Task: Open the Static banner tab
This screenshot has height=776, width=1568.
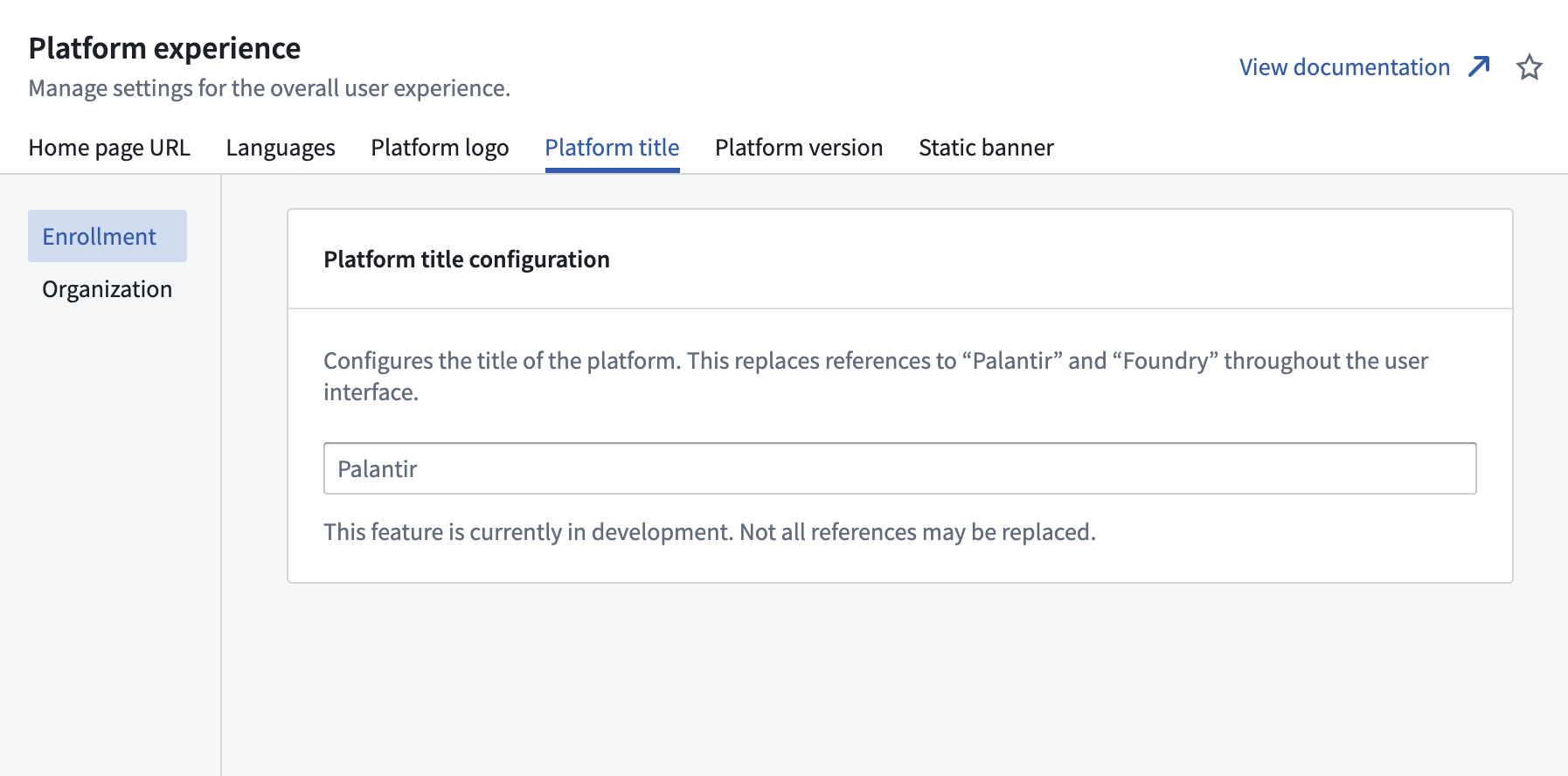Action: tap(986, 148)
